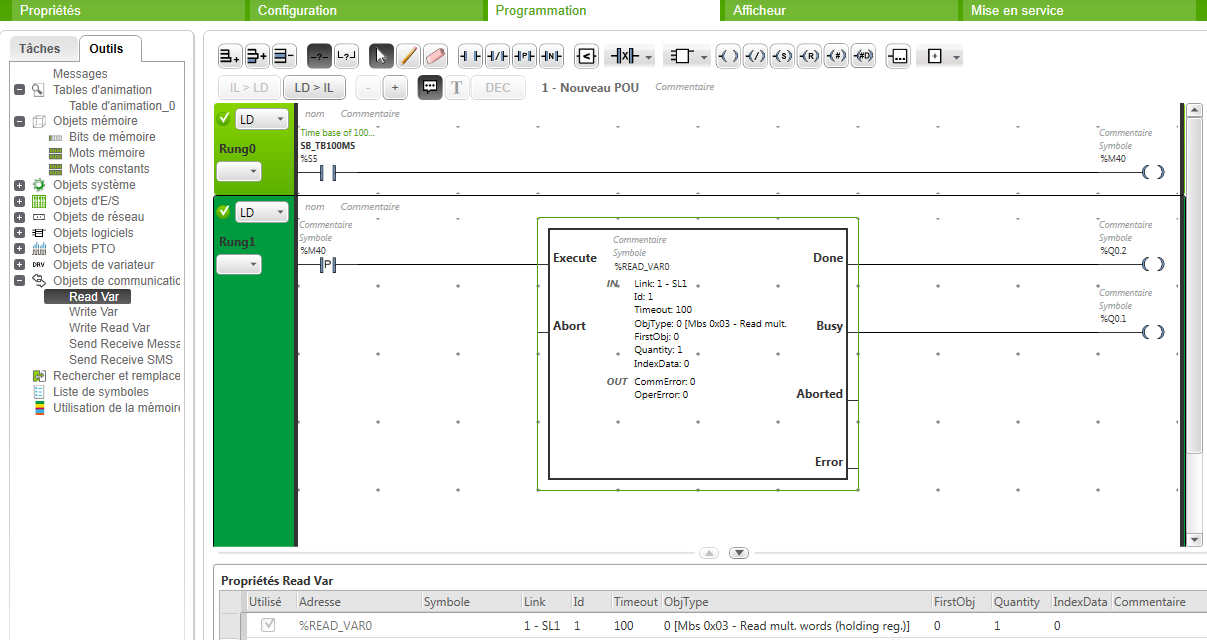This screenshot has width=1207, height=640.
Task: Select Write Var in the tree
Action: (93, 312)
